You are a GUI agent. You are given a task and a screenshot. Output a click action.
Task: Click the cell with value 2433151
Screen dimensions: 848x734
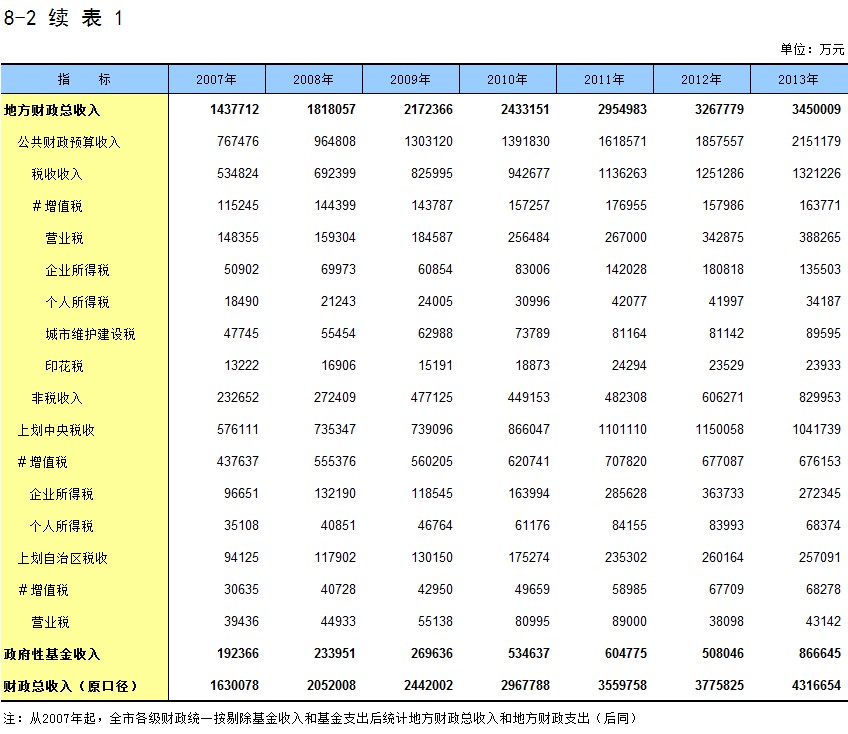(x=529, y=110)
